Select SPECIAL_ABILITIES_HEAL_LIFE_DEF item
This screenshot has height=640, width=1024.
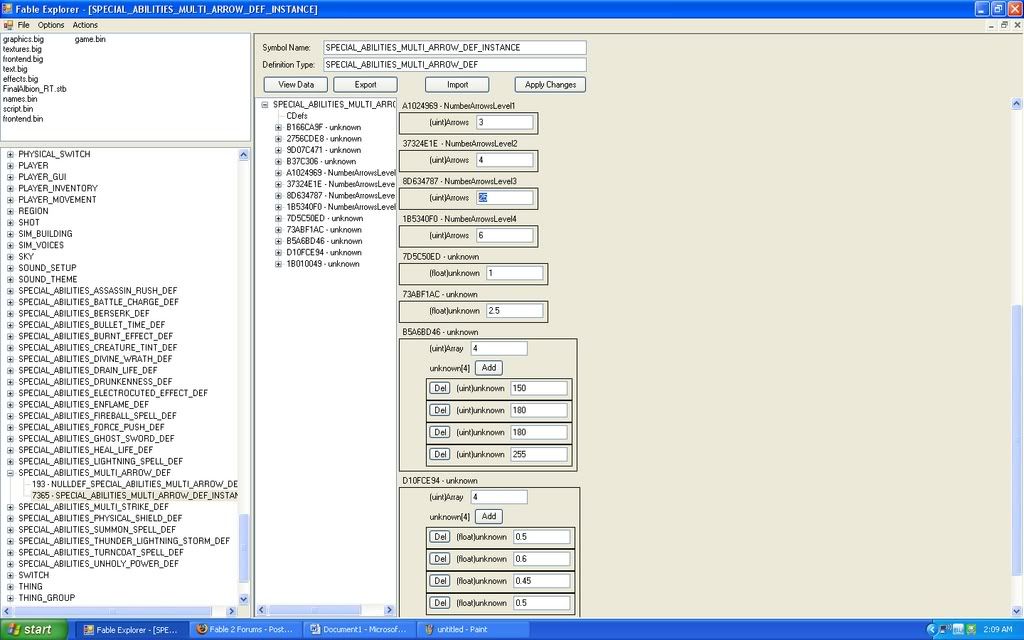click(86, 450)
